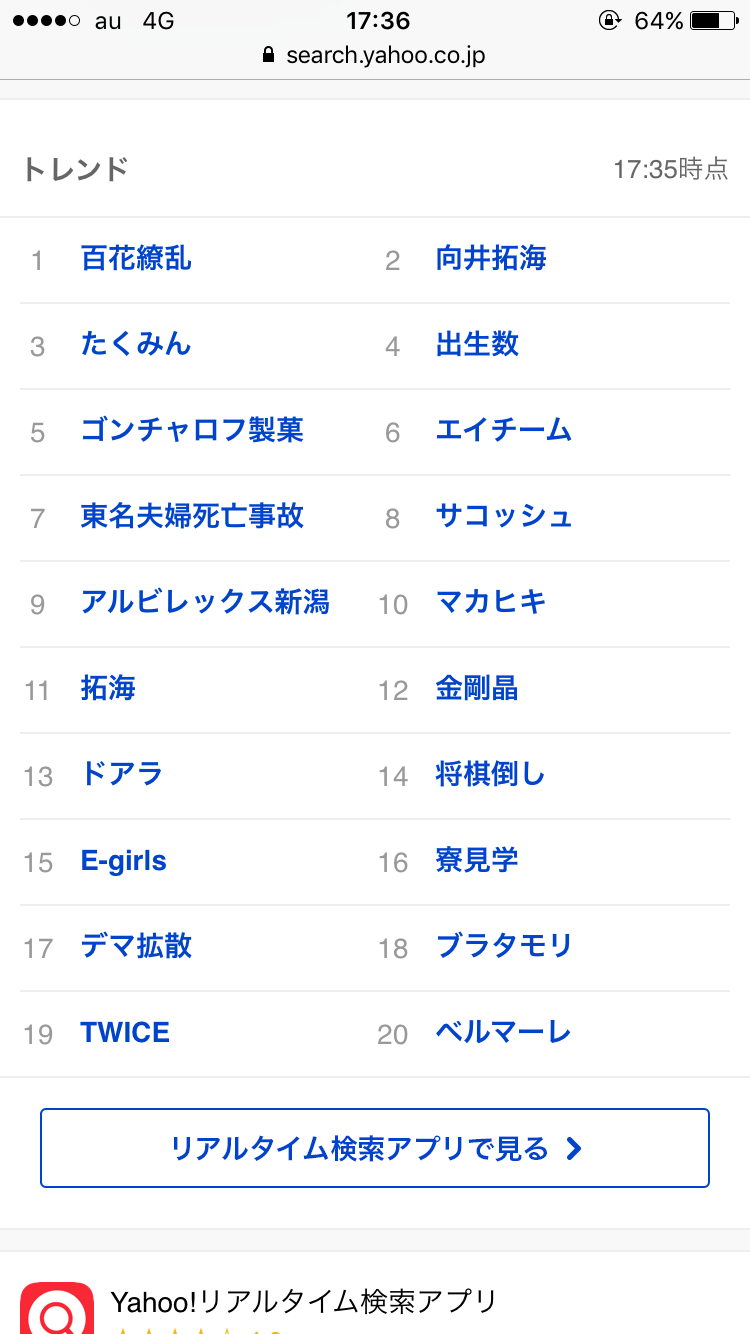Open the 出生数 trending topic
This screenshot has height=1334, width=750.
pyautogui.click(x=477, y=345)
